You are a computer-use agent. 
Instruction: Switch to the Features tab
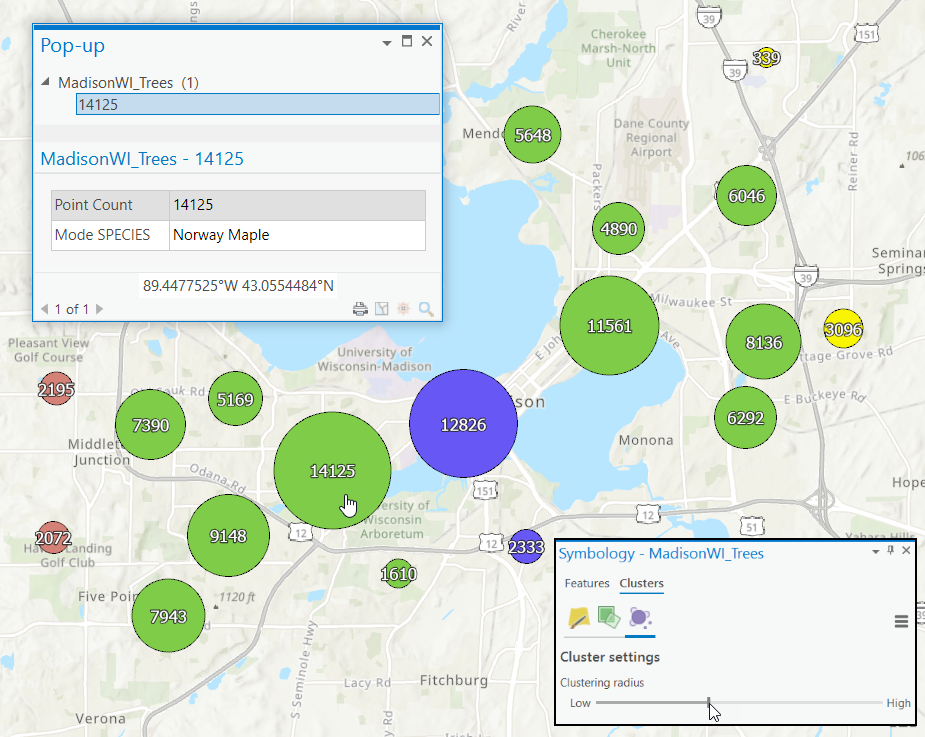click(x=587, y=583)
